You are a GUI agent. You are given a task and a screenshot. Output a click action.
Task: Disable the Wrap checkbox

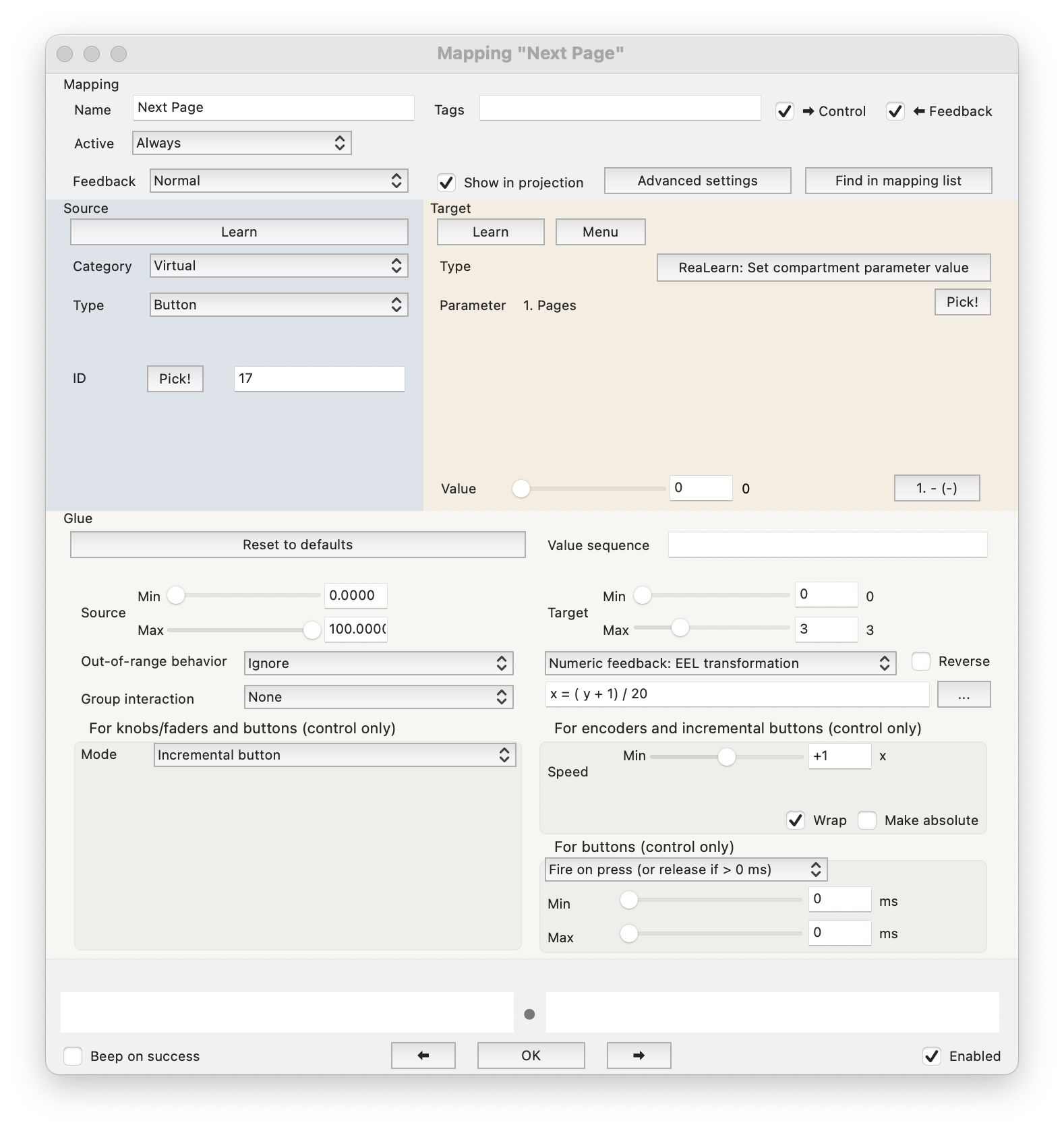pos(796,820)
